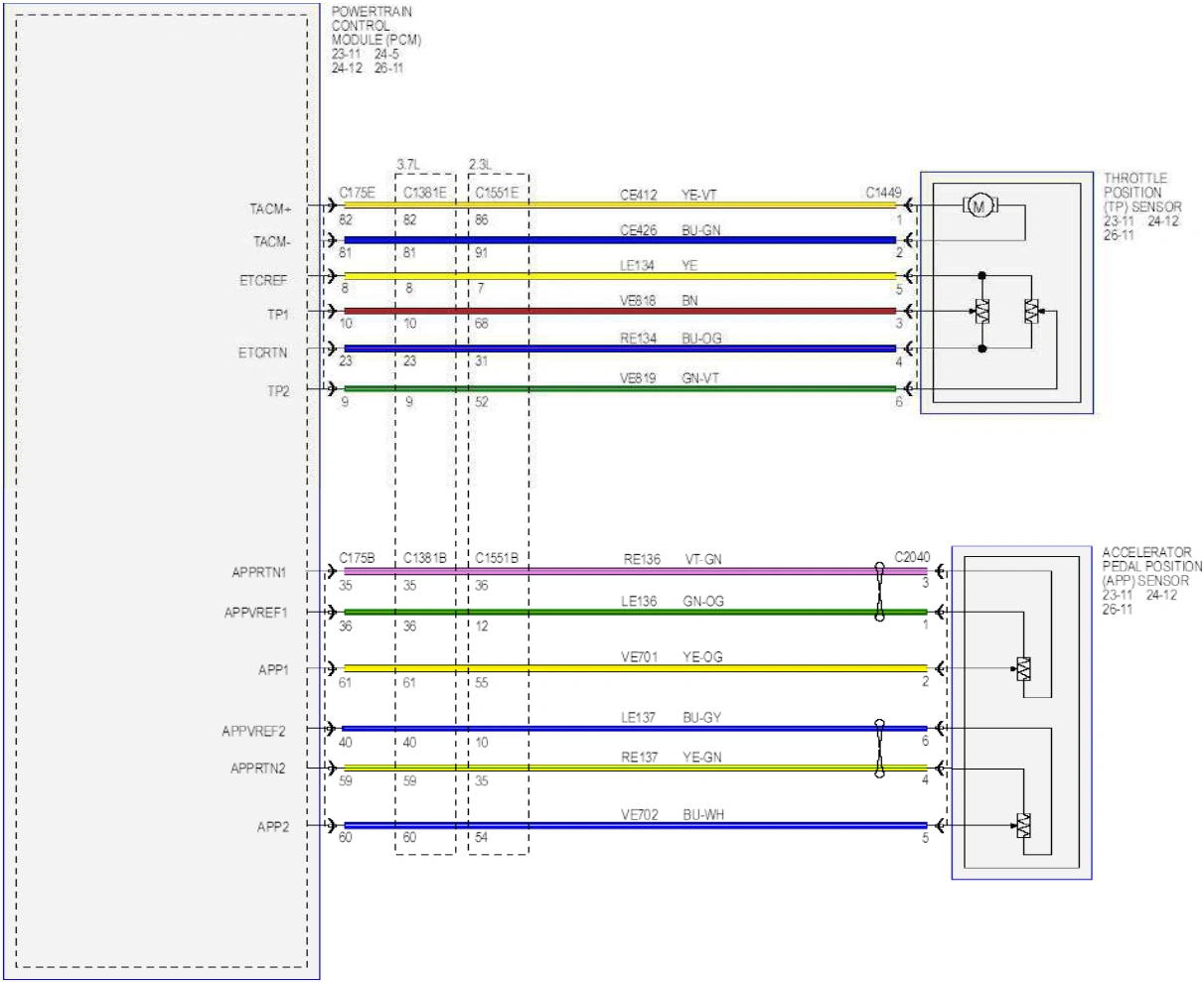
Task: Select the ACCELERATOR PEDAL POSITION (APP) SENSOR title
Action: click(1151, 566)
